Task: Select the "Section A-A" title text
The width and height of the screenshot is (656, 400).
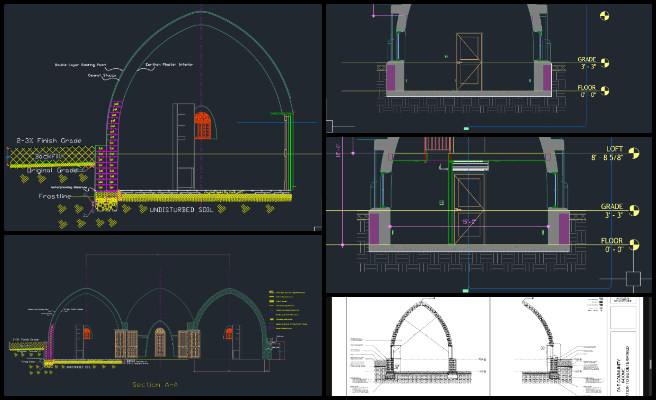Action: pyautogui.click(x=155, y=385)
